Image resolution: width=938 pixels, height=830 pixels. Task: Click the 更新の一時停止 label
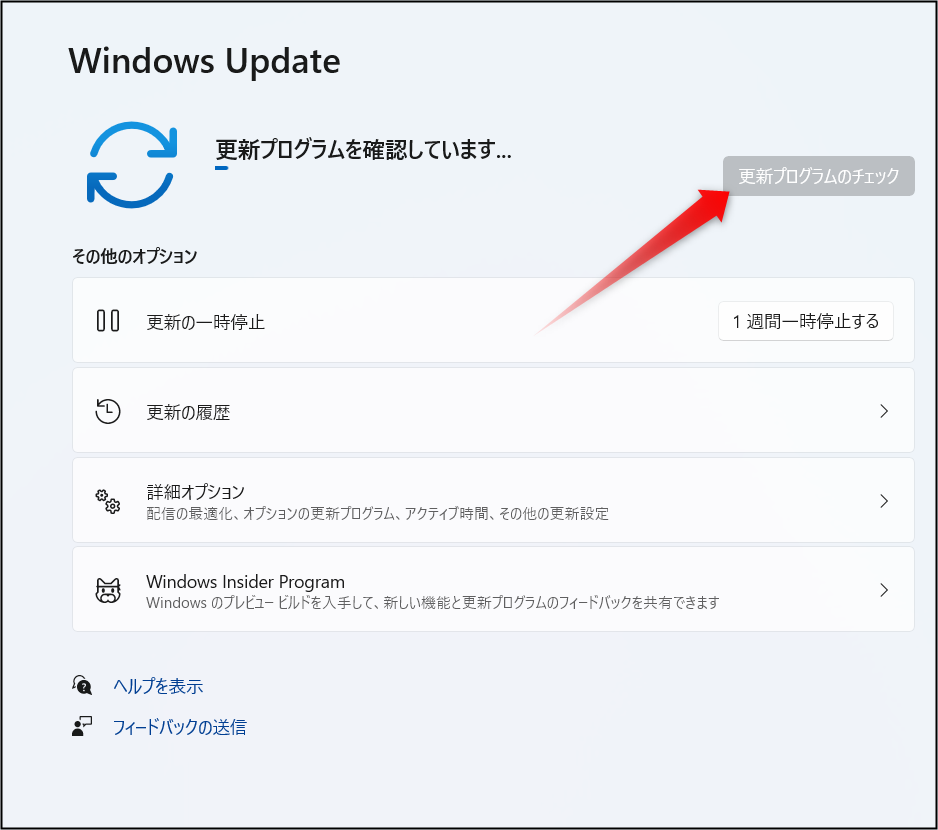pos(206,322)
